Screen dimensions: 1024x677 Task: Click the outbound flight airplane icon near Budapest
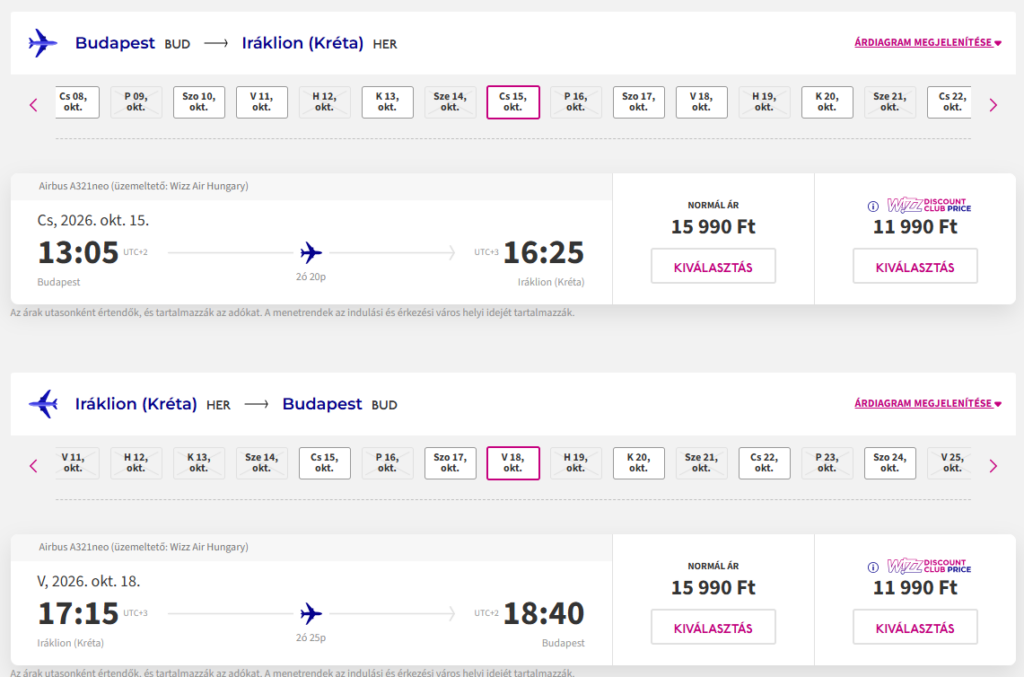(x=43, y=43)
